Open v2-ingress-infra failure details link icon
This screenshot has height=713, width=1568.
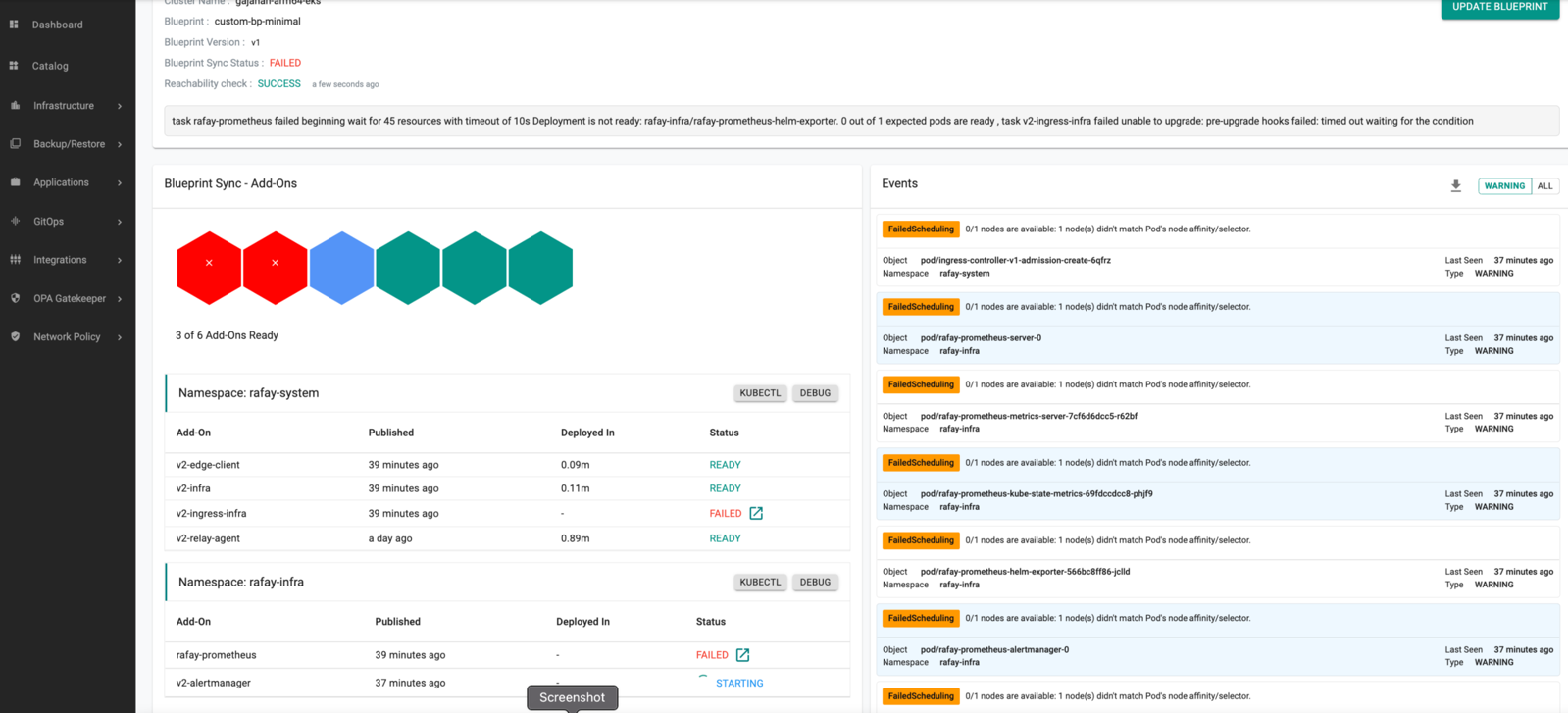(756, 513)
